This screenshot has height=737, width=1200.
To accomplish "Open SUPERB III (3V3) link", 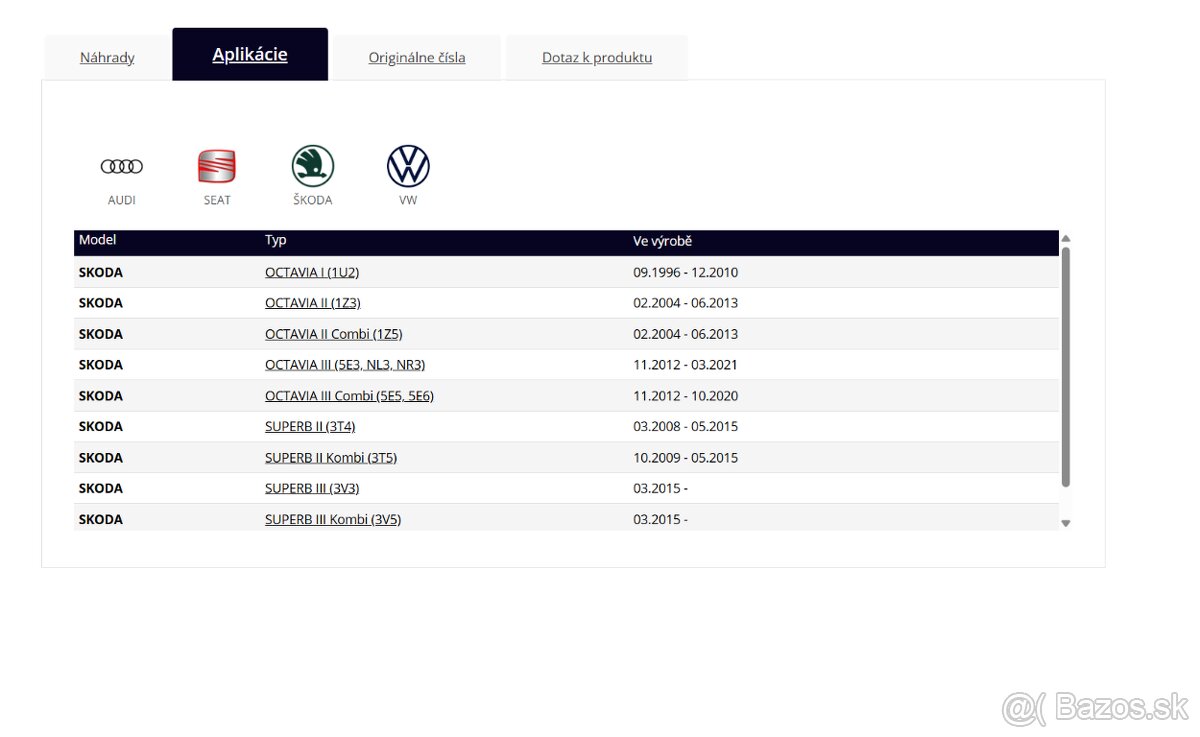I will pos(312,488).
